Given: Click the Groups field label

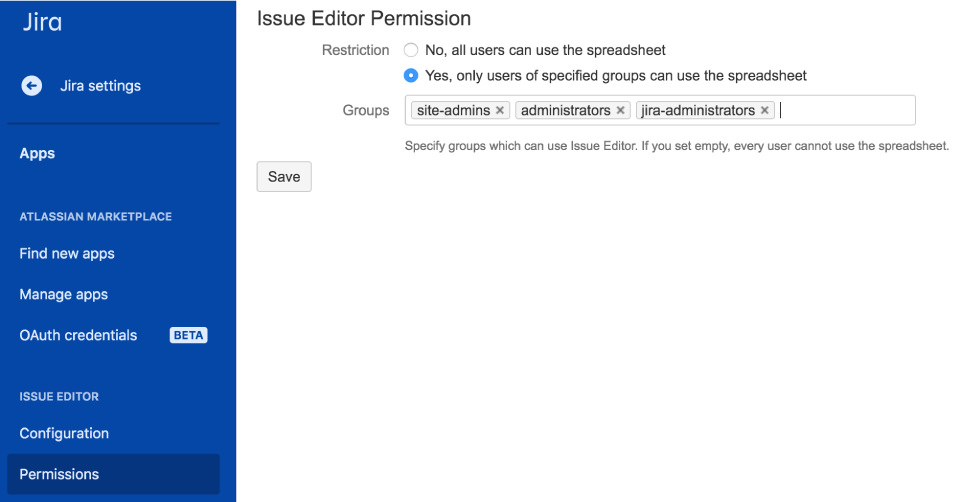Looking at the screenshot, I should (x=366, y=110).
